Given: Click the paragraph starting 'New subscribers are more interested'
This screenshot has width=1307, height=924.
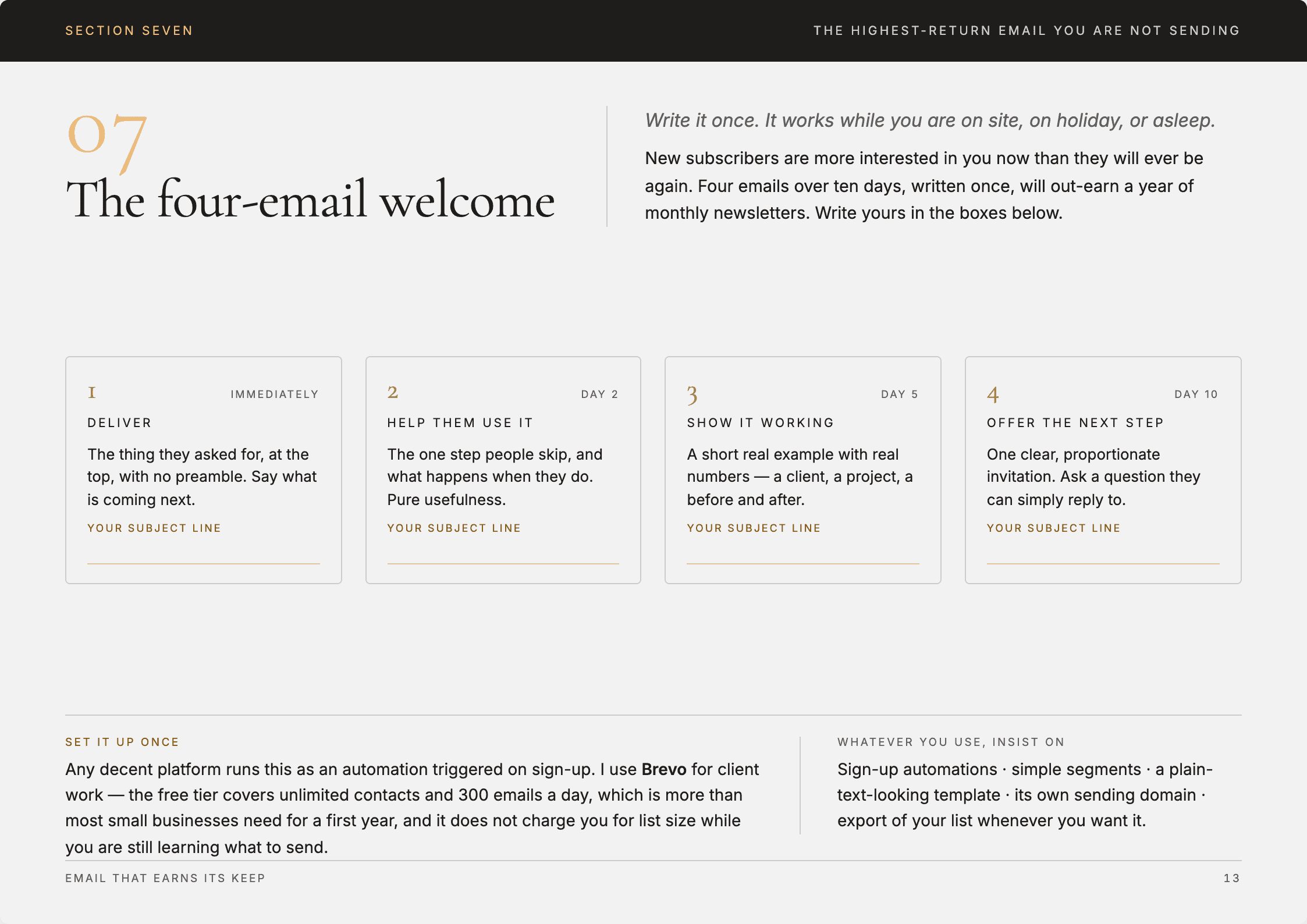Looking at the screenshot, I should point(924,186).
